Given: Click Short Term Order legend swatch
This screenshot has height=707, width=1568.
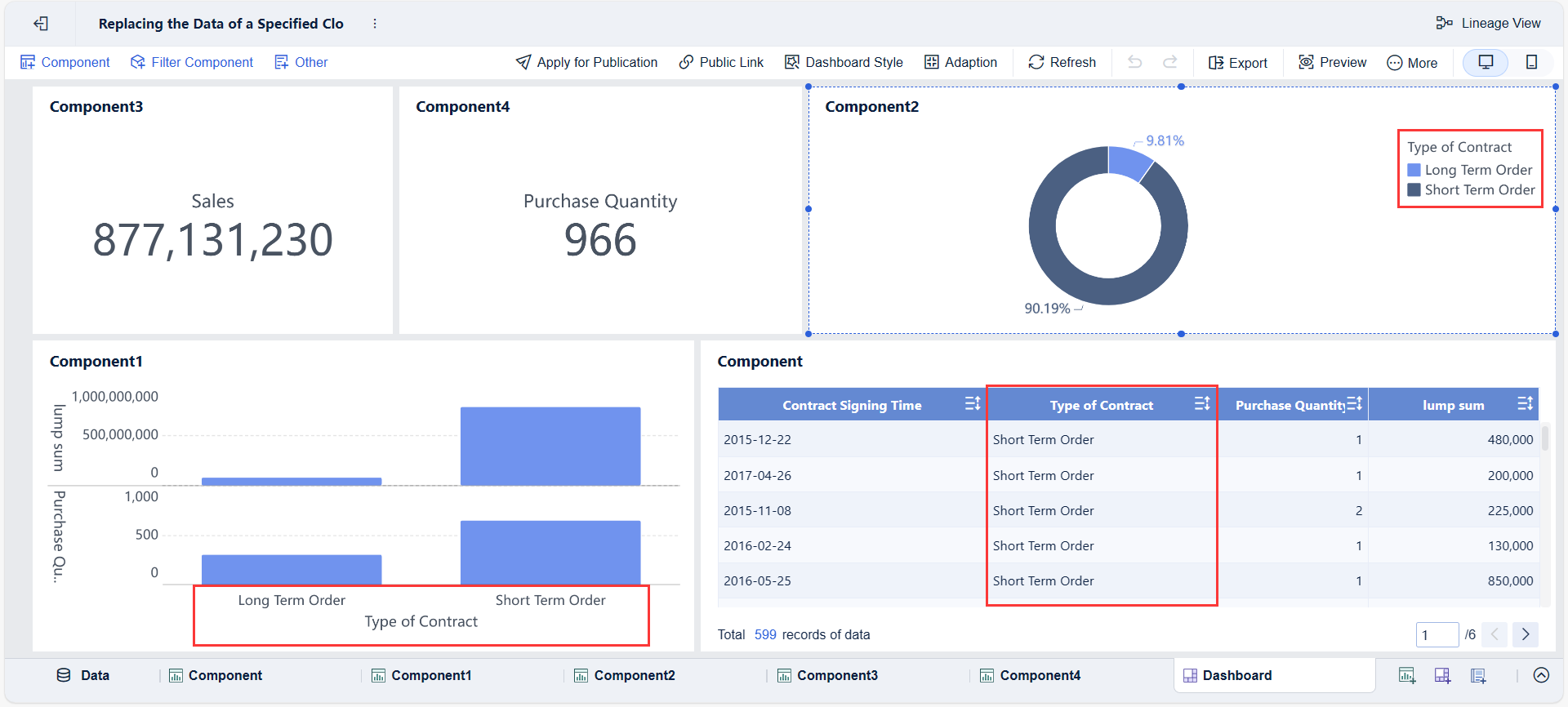Looking at the screenshot, I should coord(1414,189).
